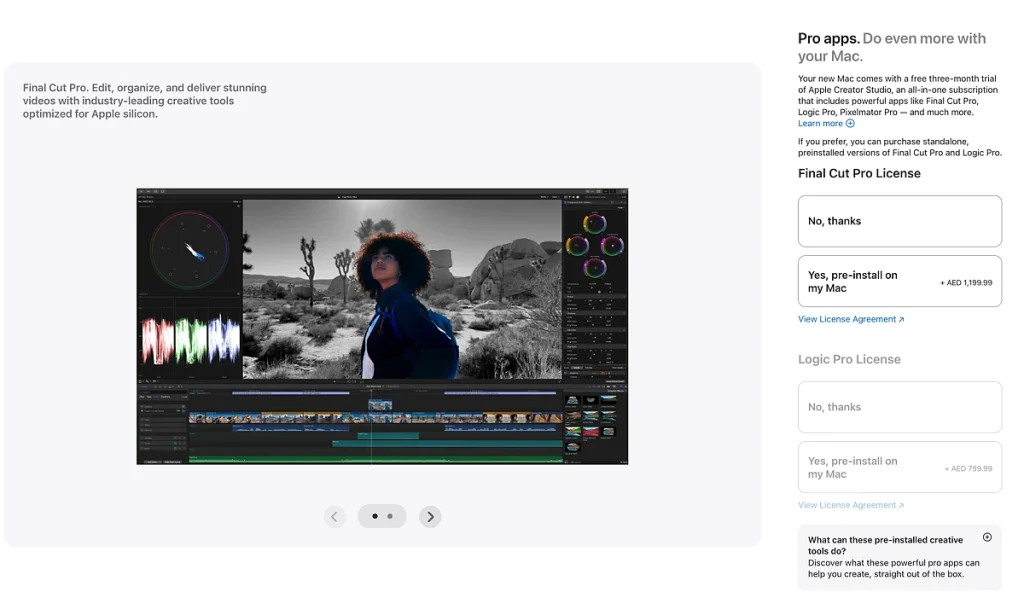The image size is (1024, 604).
Task: Click the previous slide arrow button
Action: [335, 516]
